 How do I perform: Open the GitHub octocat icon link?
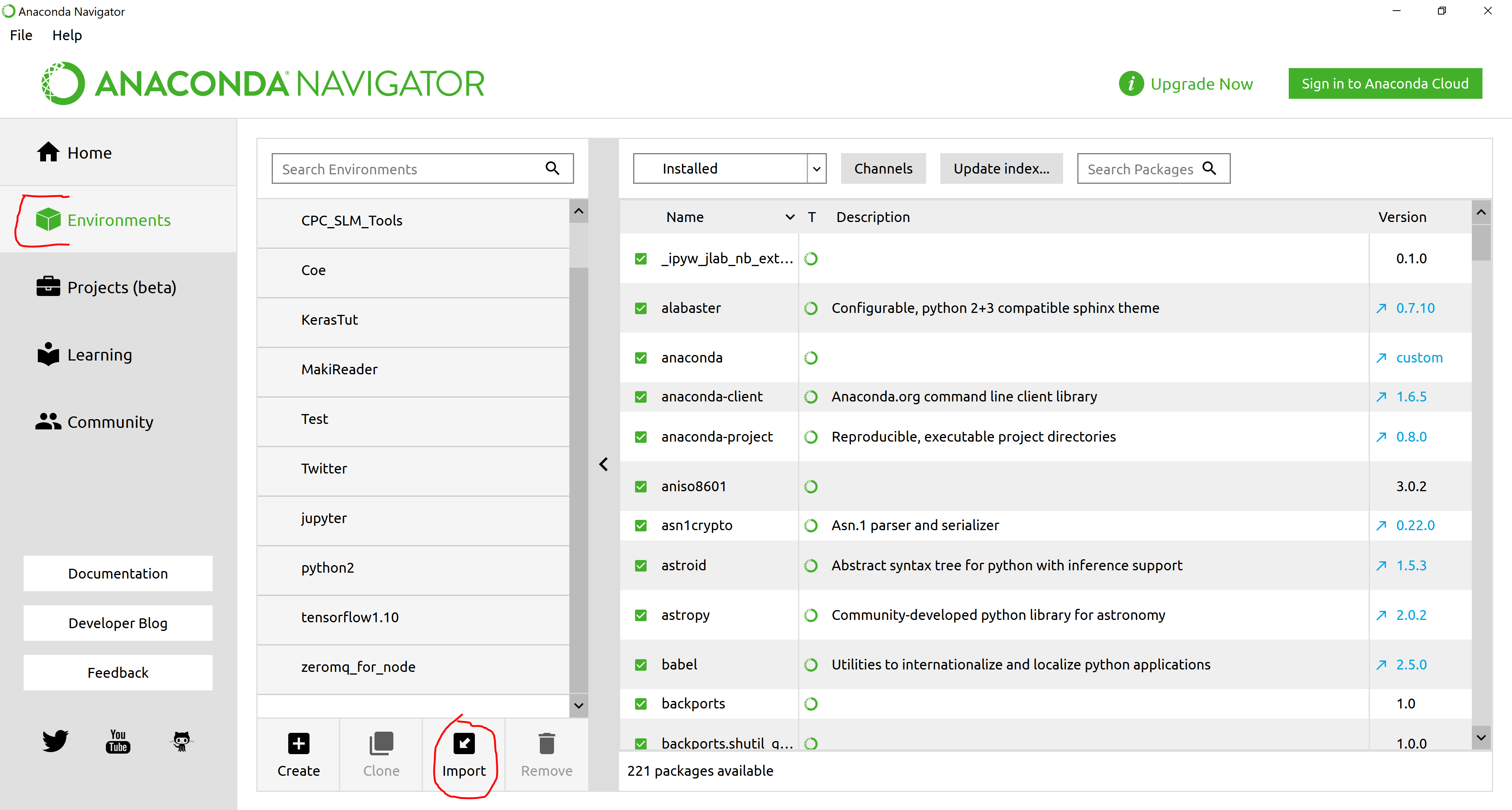(x=182, y=741)
